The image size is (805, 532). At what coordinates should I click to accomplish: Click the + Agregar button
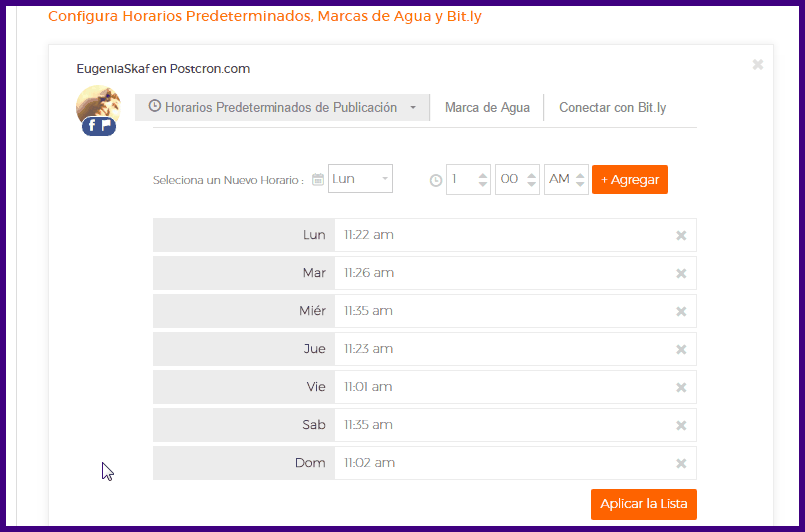[x=629, y=180]
